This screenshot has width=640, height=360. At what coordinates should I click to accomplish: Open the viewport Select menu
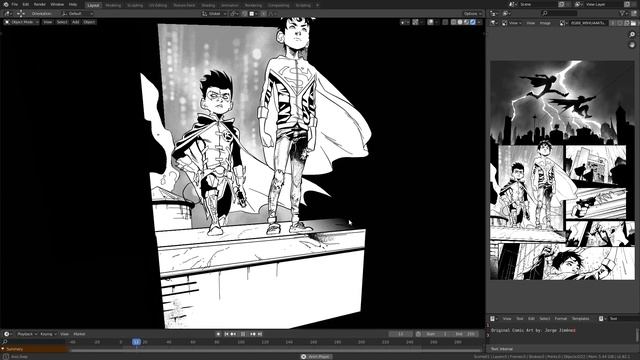click(x=62, y=22)
